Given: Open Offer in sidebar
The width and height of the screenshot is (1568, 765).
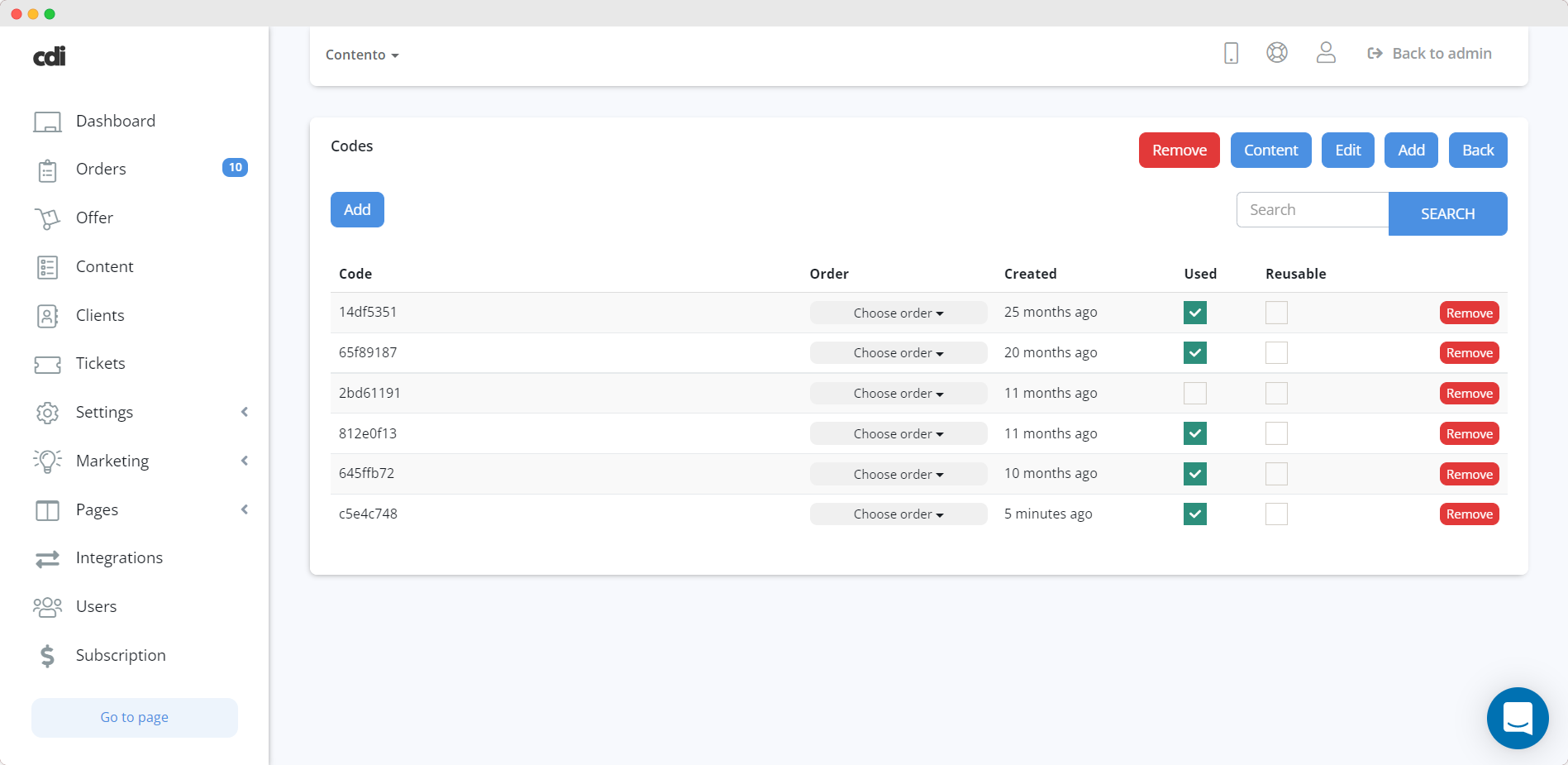Looking at the screenshot, I should click(x=94, y=218).
